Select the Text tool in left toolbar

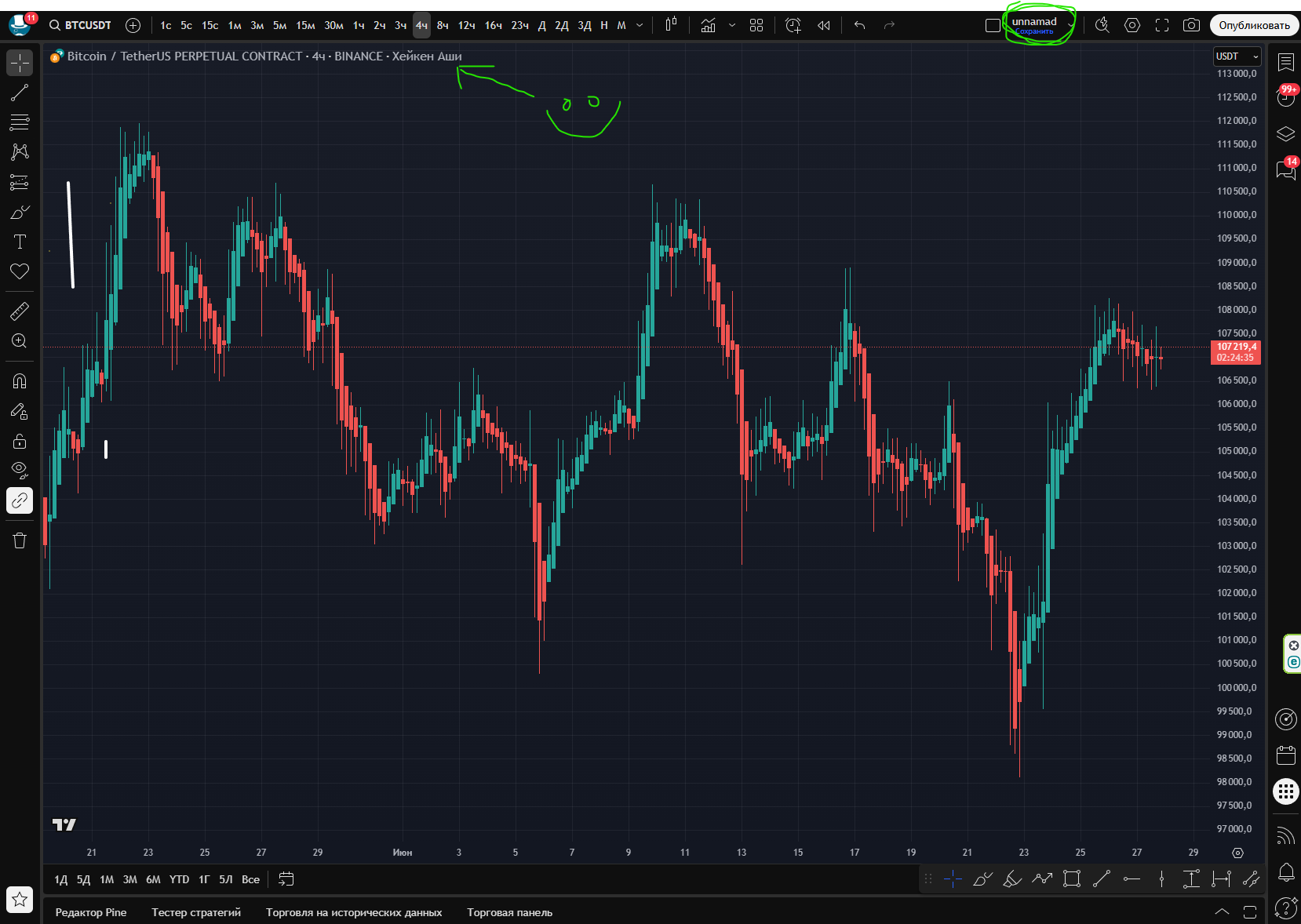tap(20, 242)
